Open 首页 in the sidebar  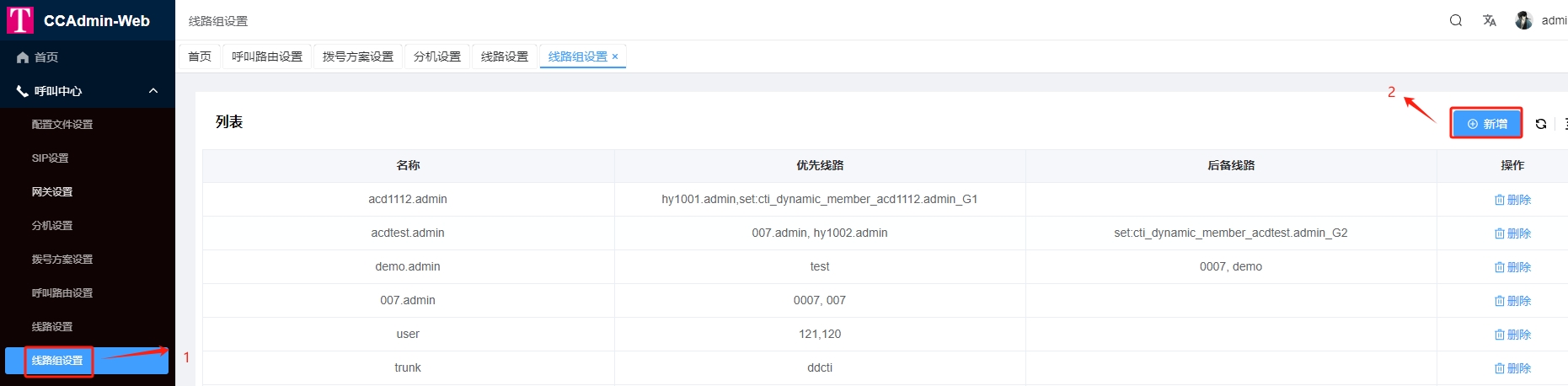coord(45,57)
